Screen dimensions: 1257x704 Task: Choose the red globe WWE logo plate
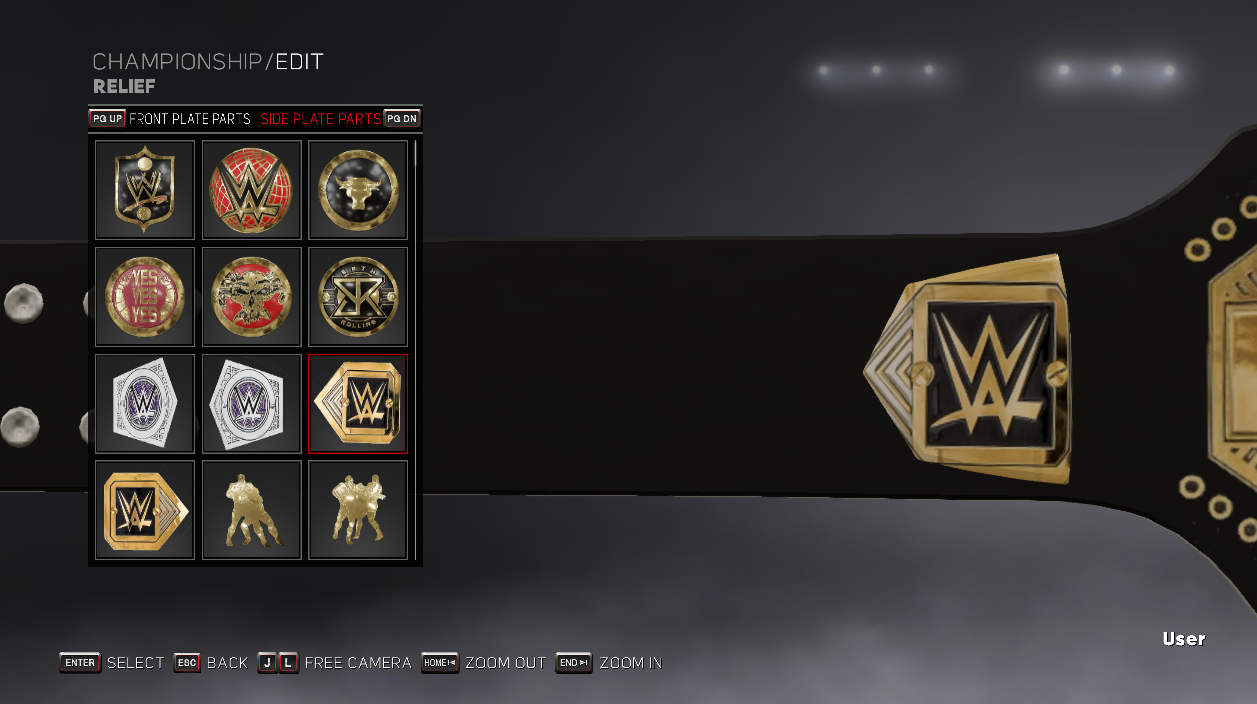252,190
